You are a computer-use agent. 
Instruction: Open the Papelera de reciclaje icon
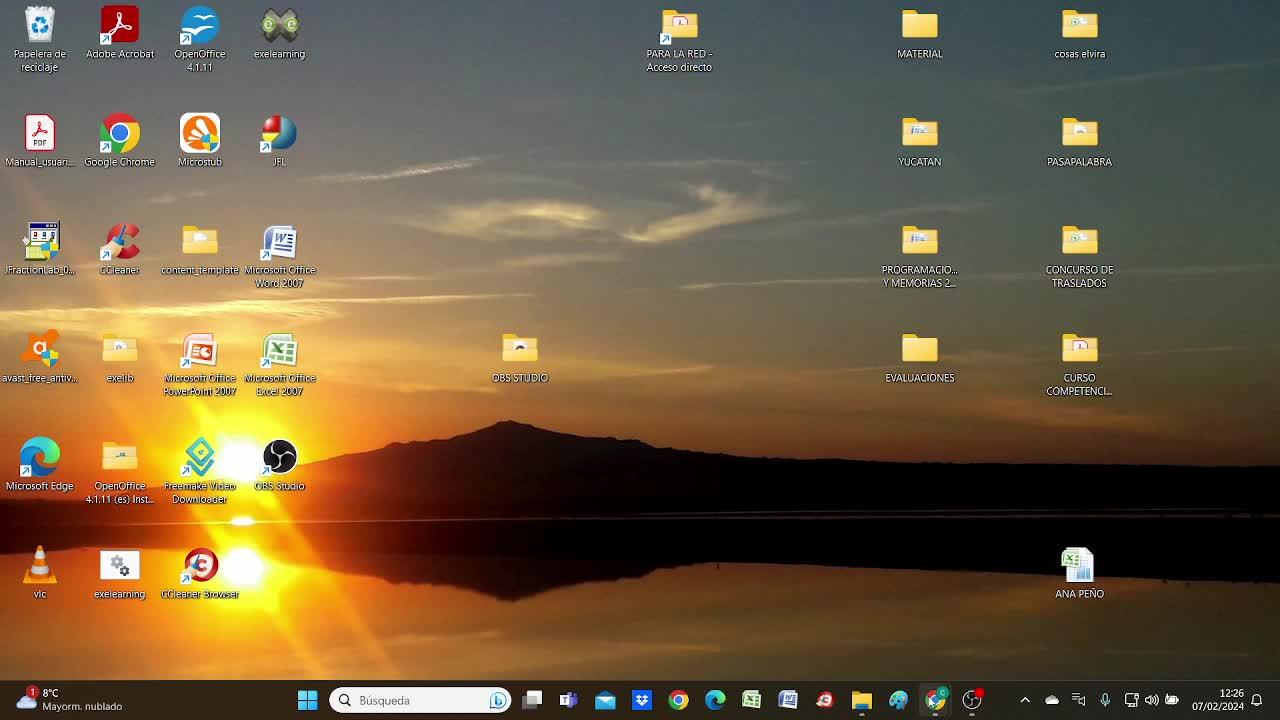tap(40, 26)
